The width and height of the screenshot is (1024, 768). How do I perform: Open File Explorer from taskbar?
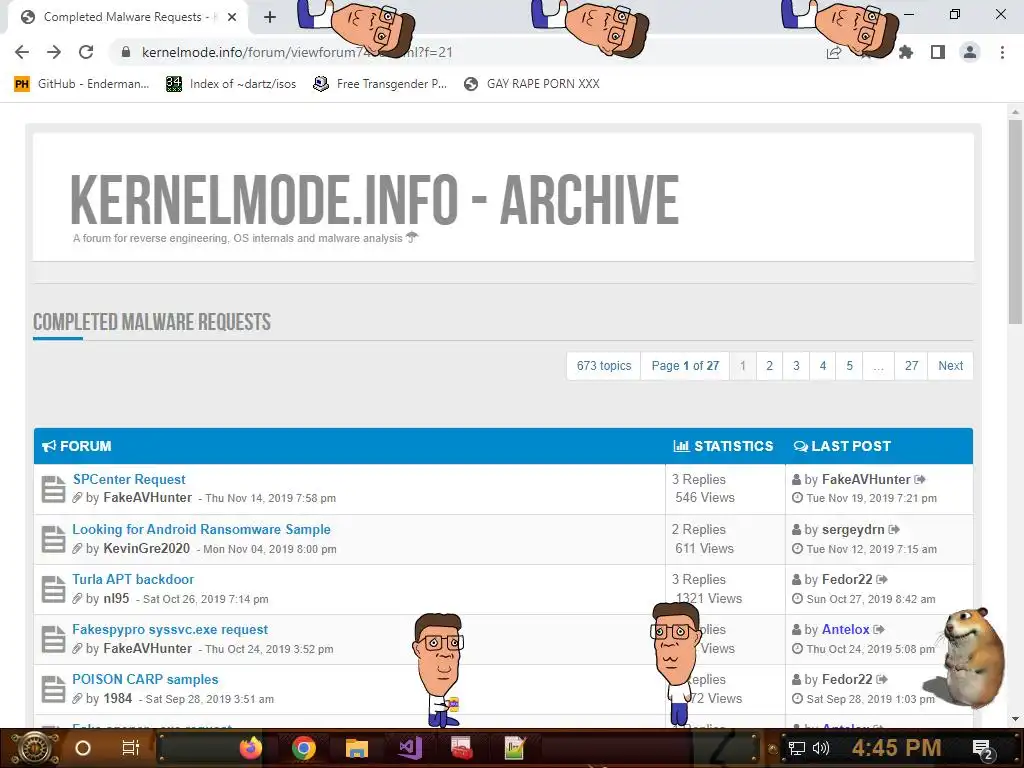click(x=357, y=748)
